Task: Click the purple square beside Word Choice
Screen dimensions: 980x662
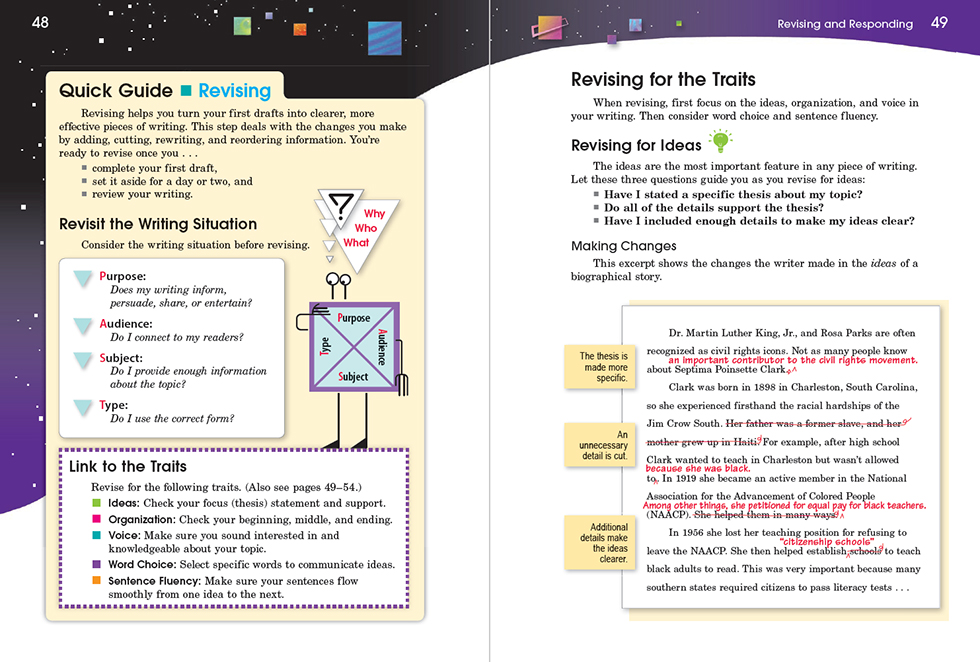Action: pos(97,564)
